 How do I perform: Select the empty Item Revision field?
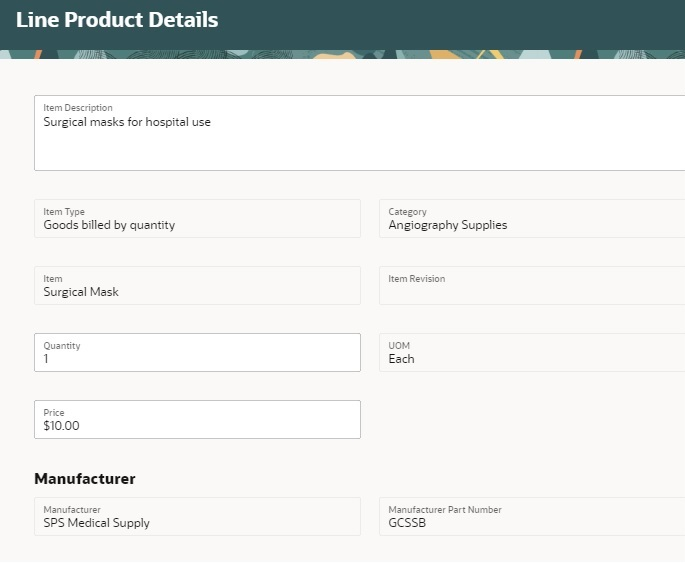click(532, 286)
